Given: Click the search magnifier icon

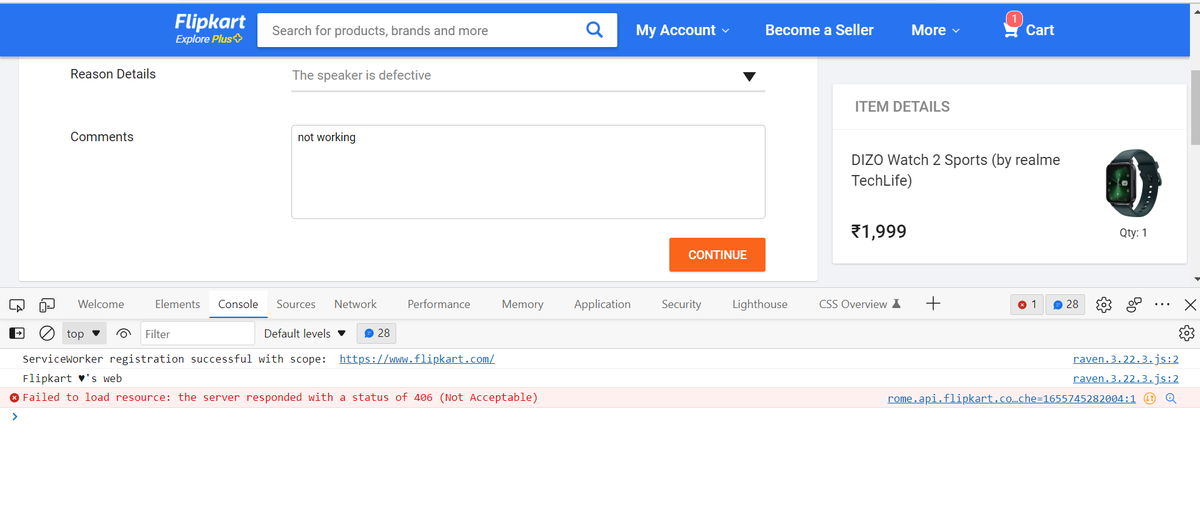Looking at the screenshot, I should [594, 30].
